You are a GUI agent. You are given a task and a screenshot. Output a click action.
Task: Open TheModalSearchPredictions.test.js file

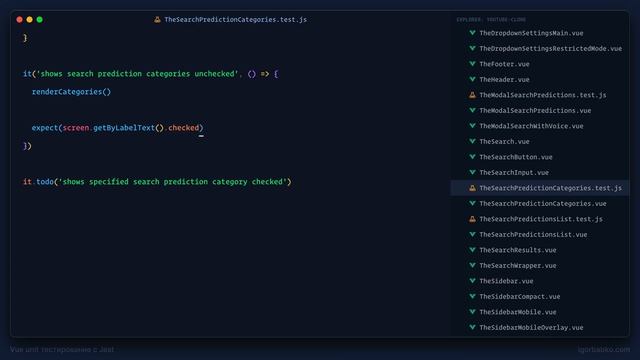(x=543, y=95)
